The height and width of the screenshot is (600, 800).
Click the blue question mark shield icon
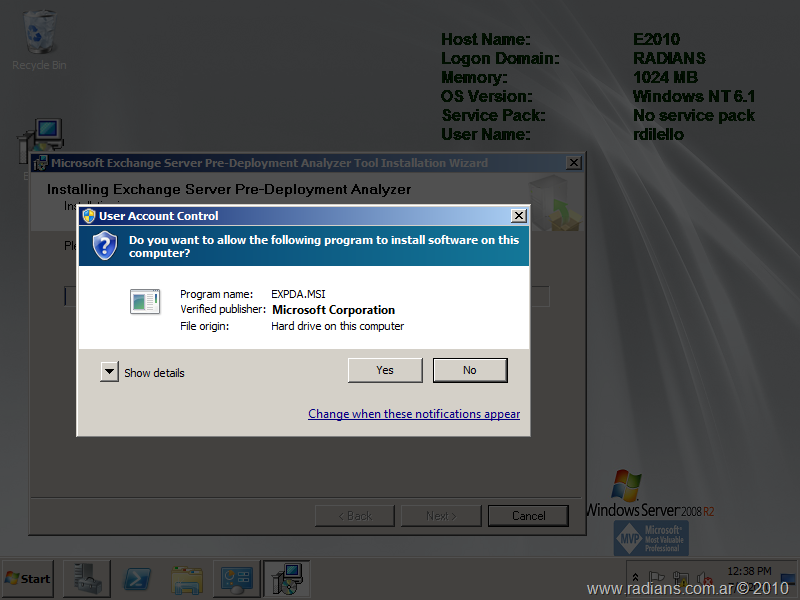tap(105, 245)
